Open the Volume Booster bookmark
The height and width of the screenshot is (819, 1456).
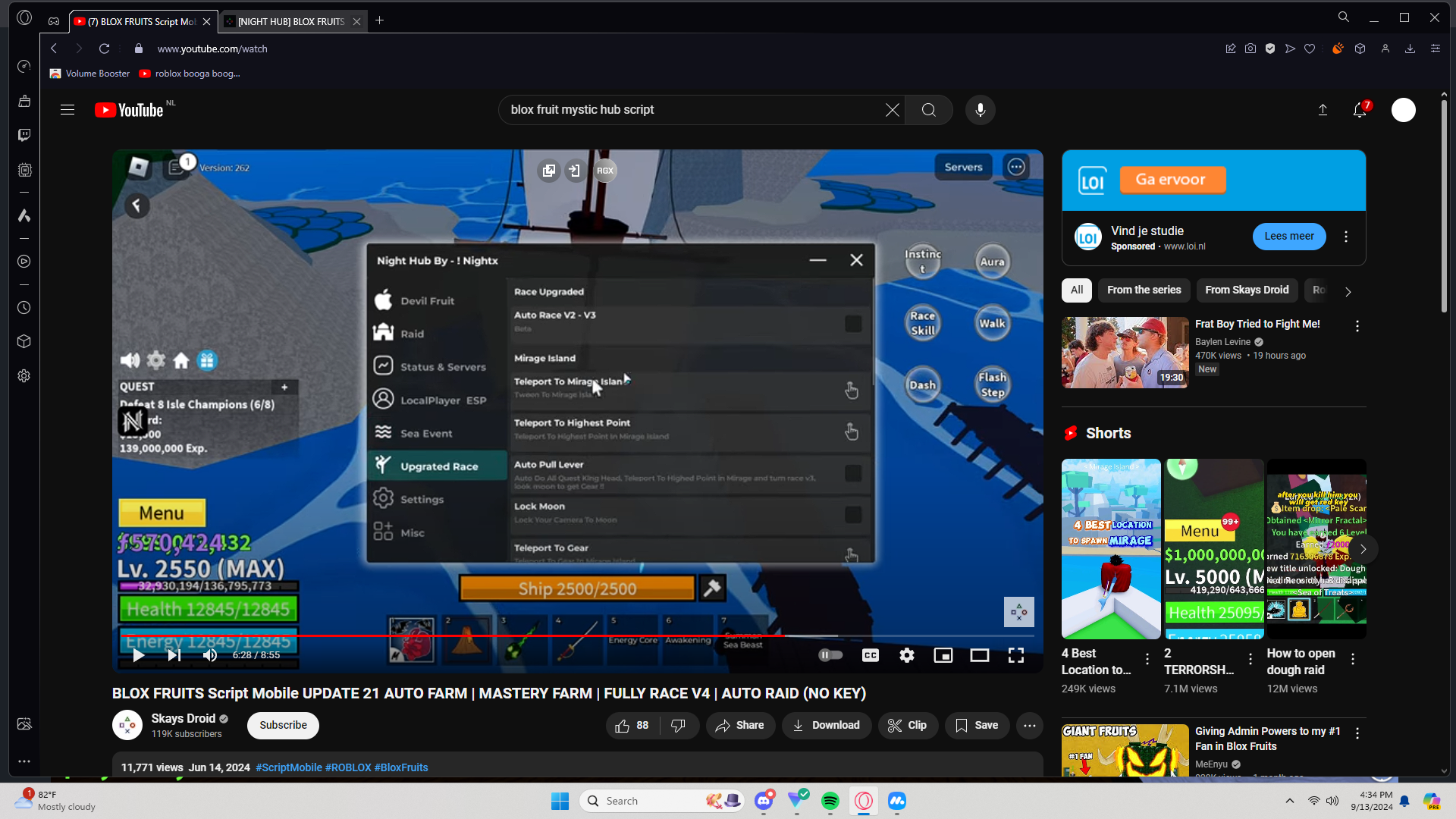(x=89, y=74)
